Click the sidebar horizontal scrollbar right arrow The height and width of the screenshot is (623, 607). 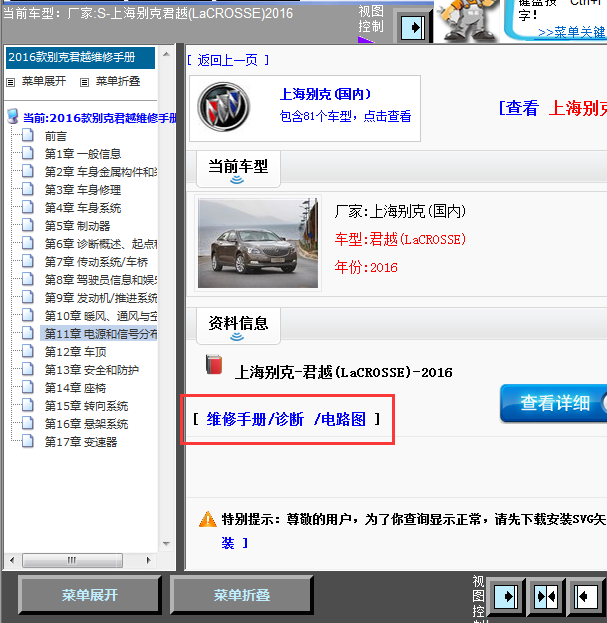149,561
